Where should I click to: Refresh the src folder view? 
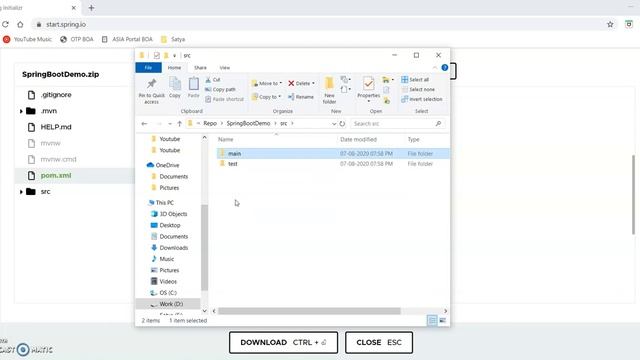pos(342,123)
